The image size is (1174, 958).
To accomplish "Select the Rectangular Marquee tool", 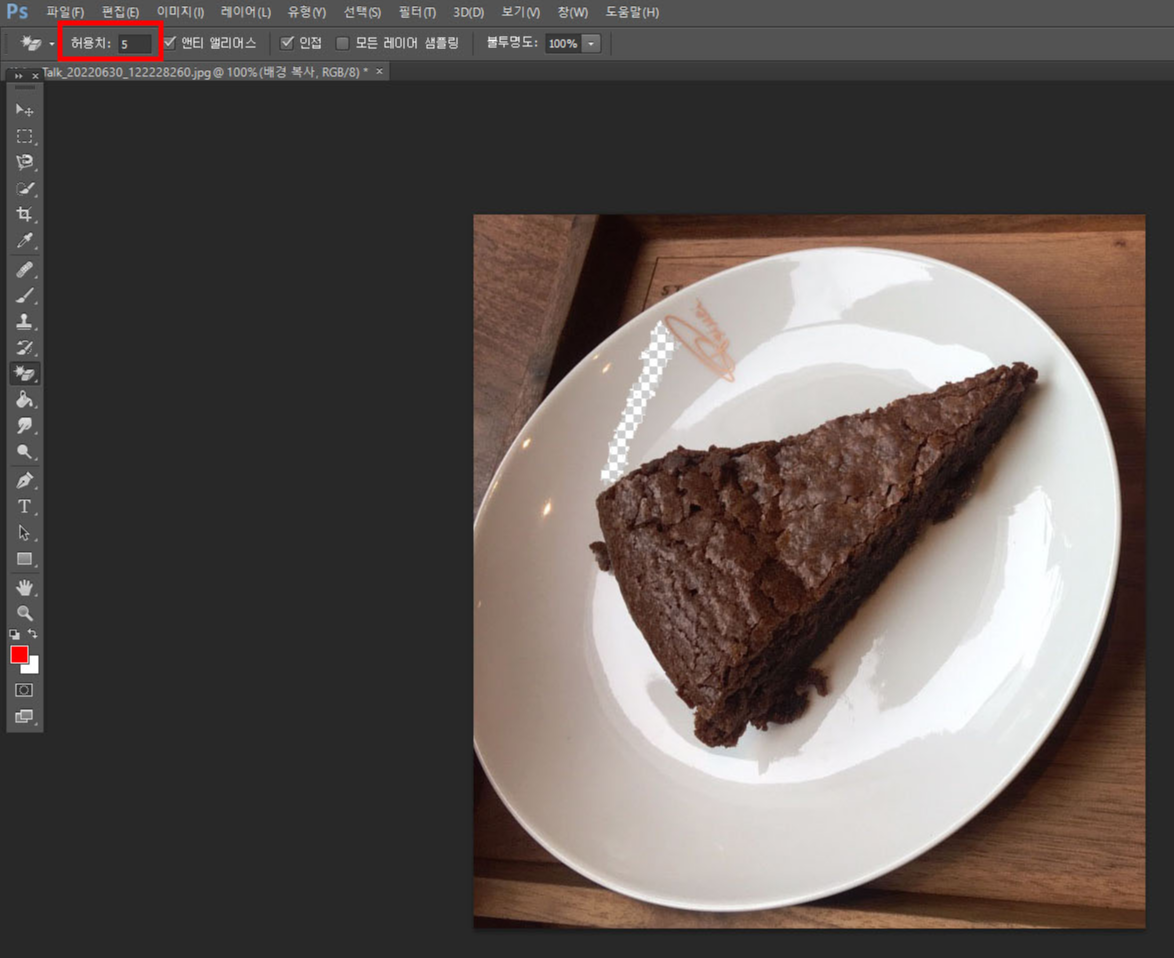I will click(x=25, y=137).
